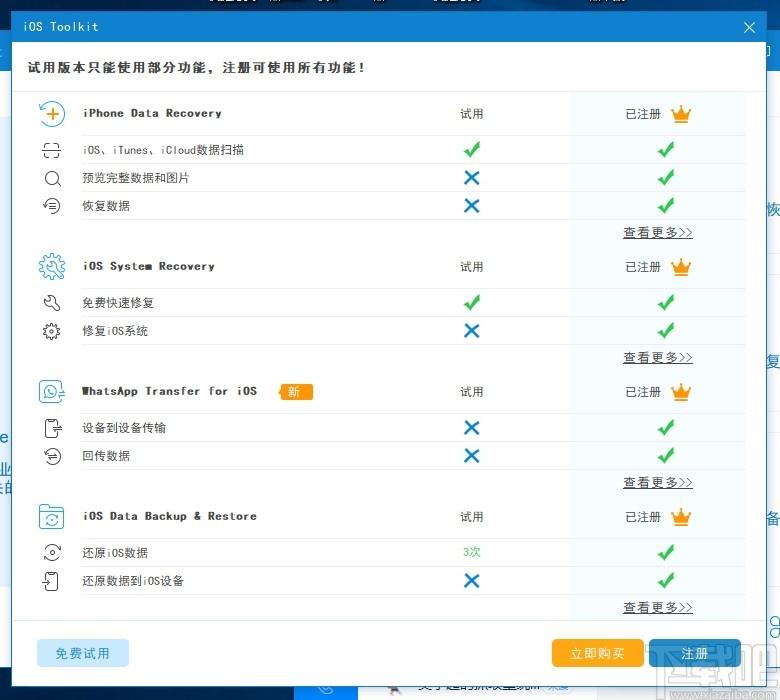Click the iOS/iTunes/iCloud data scan icon
This screenshot has height=700, width=780.
coord(52,150)
